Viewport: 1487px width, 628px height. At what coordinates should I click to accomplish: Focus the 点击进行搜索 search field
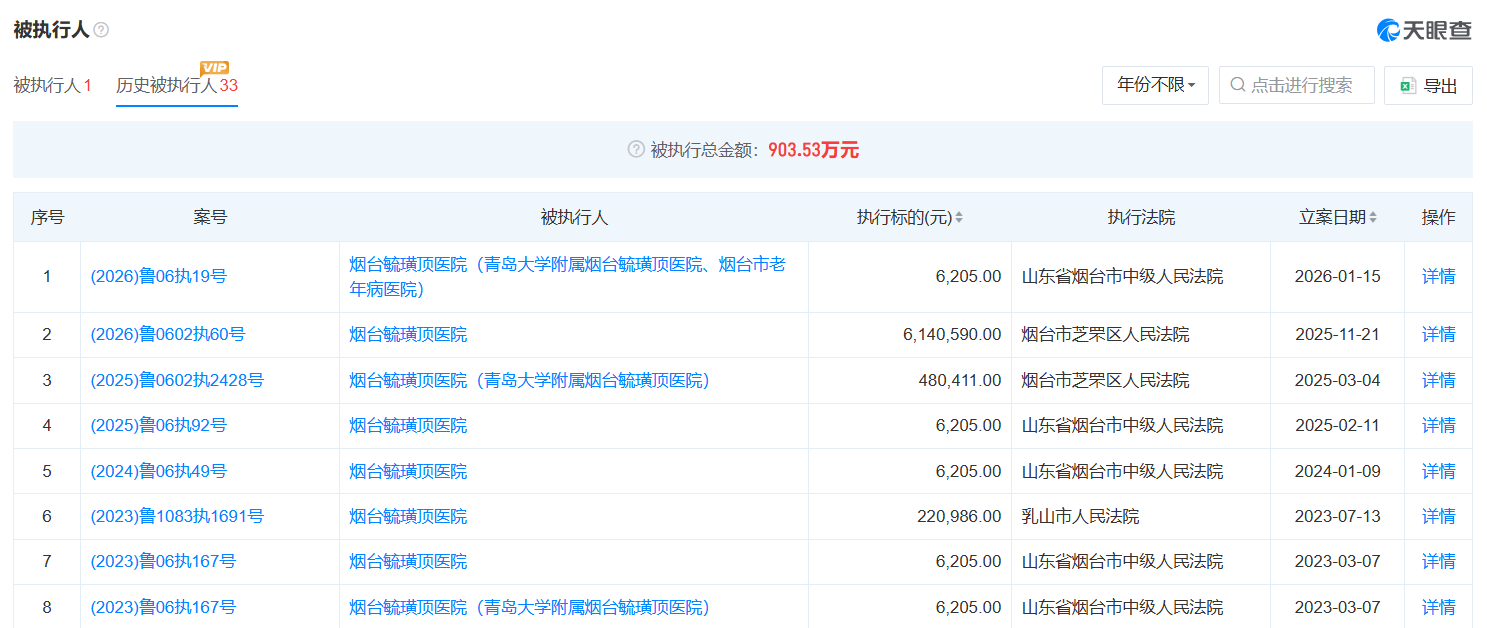coord(1301,86)
